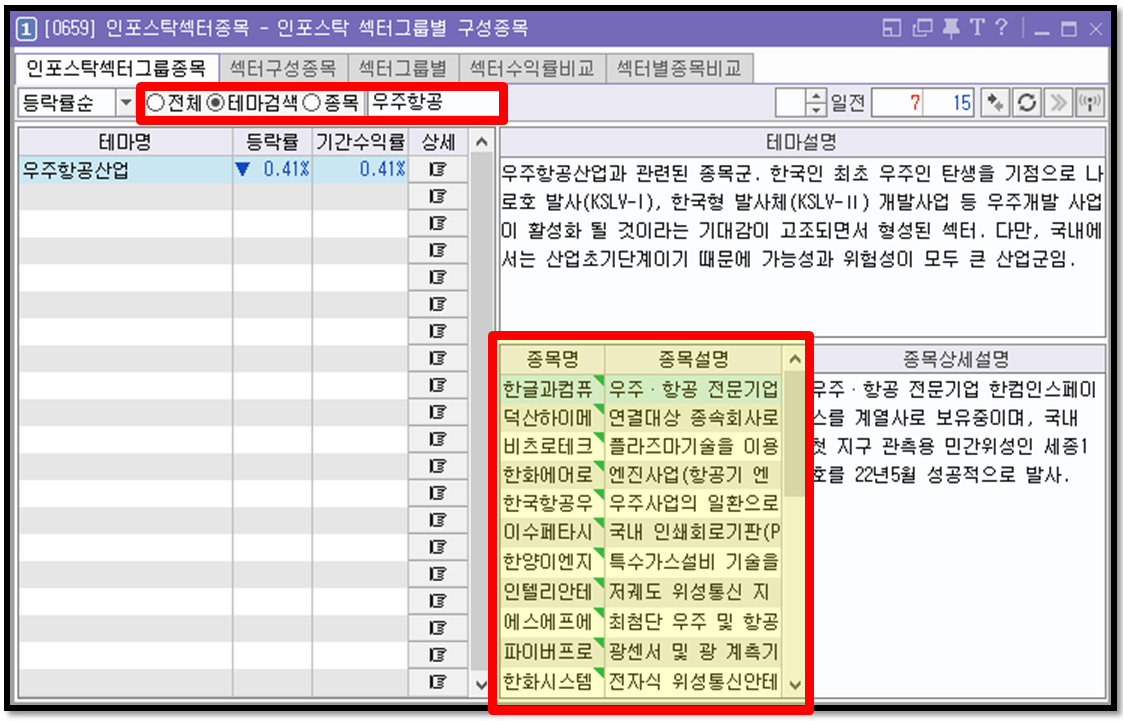Click description '광센서 및 광 계측기'

(693, 651)
